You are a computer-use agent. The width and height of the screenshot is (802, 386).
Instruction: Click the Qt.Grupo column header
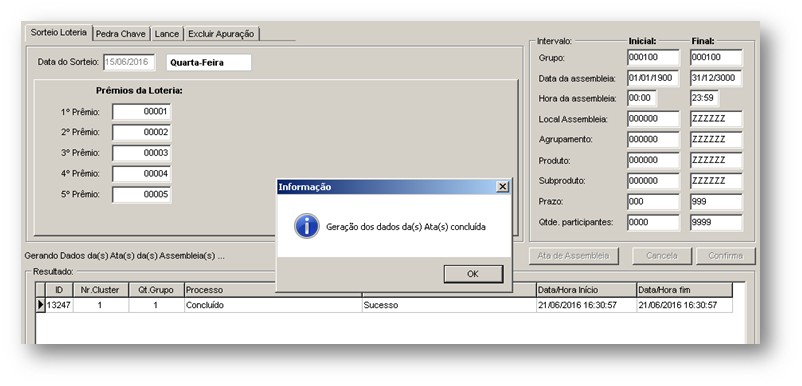(156, 290)
